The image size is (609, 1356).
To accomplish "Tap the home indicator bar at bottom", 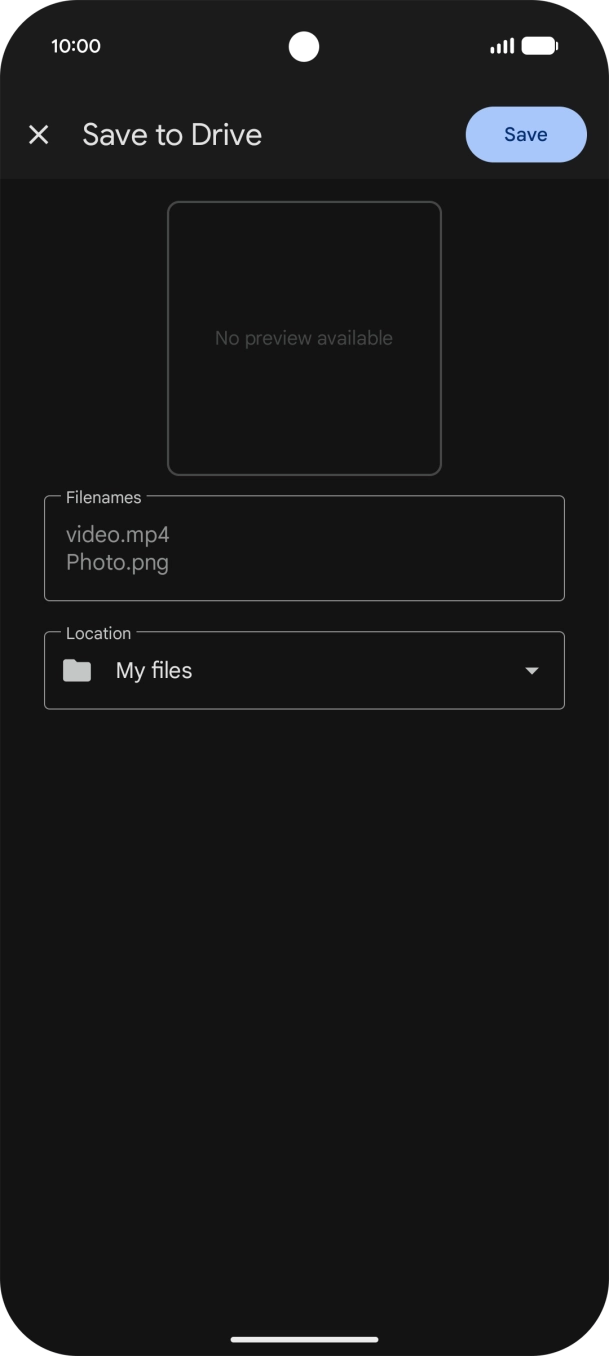I will (x=304, y=1339).
